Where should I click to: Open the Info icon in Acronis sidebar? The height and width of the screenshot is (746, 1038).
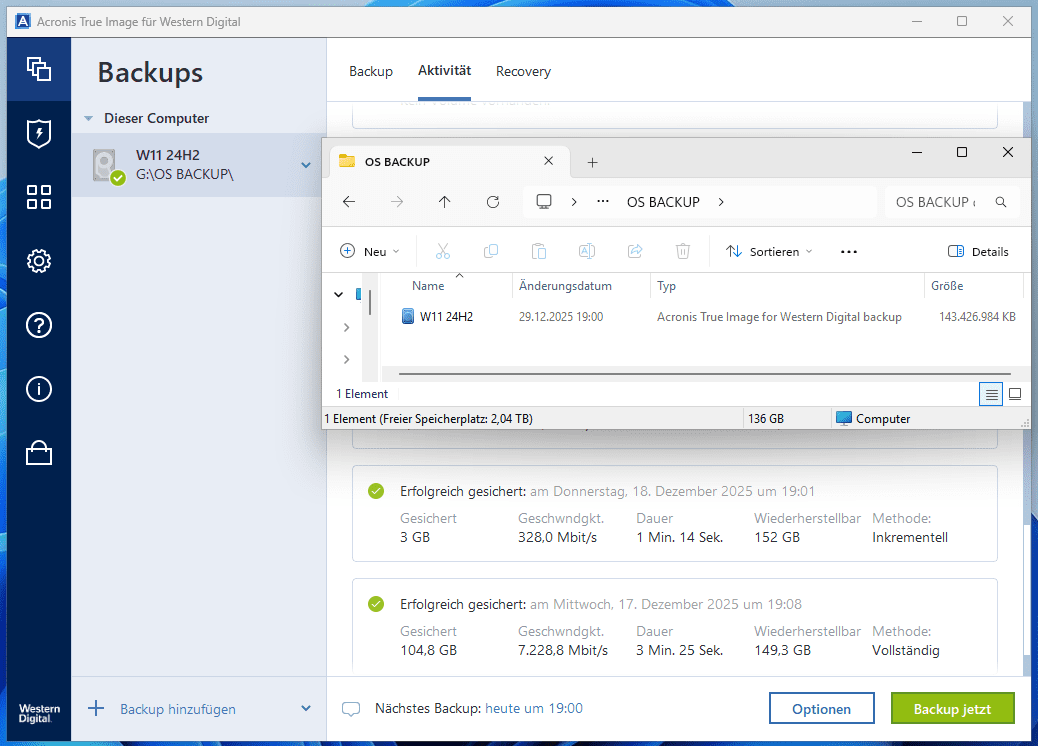38,389
